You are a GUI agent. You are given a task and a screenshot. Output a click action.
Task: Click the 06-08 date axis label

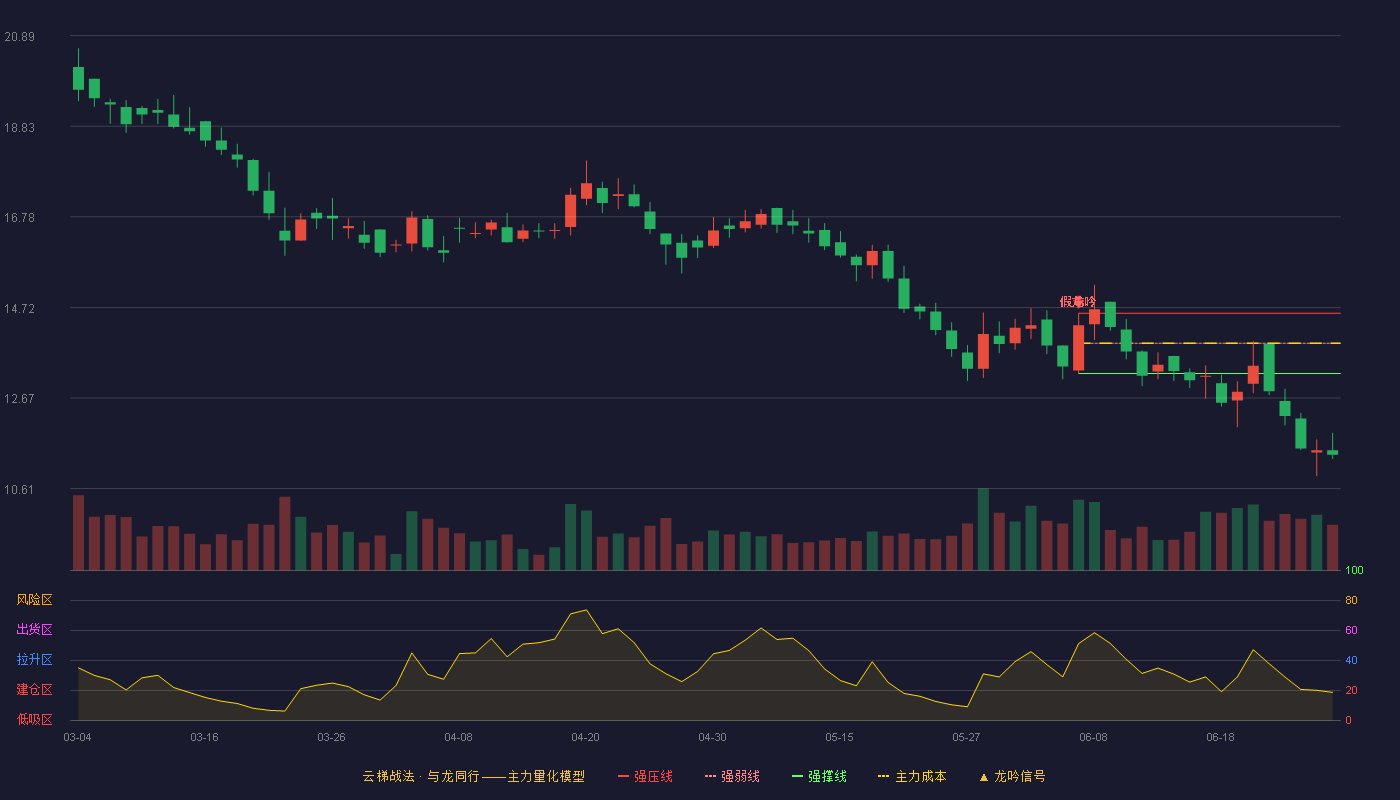coord(1093,737)
